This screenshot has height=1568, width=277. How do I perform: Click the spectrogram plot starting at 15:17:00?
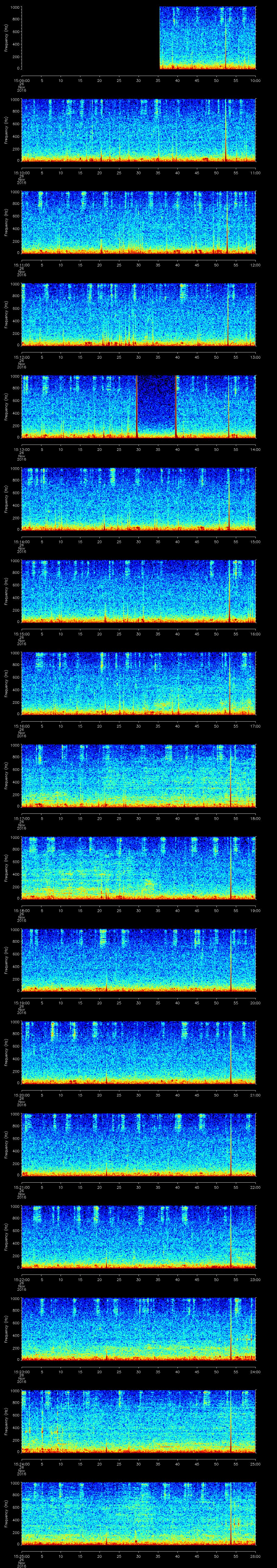point(139,775)
